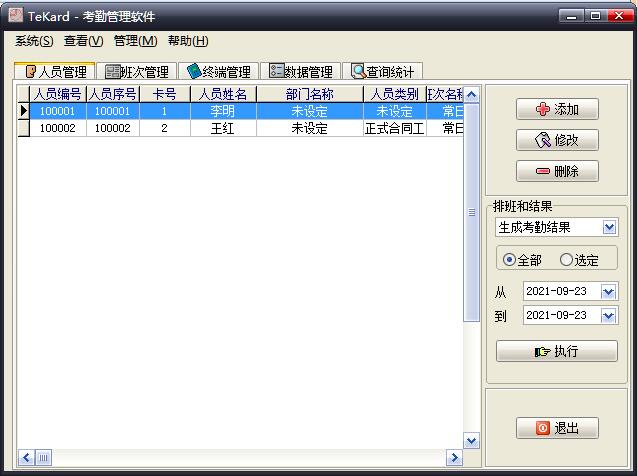Click the 终端管理 tab device icon

point(194,71)
